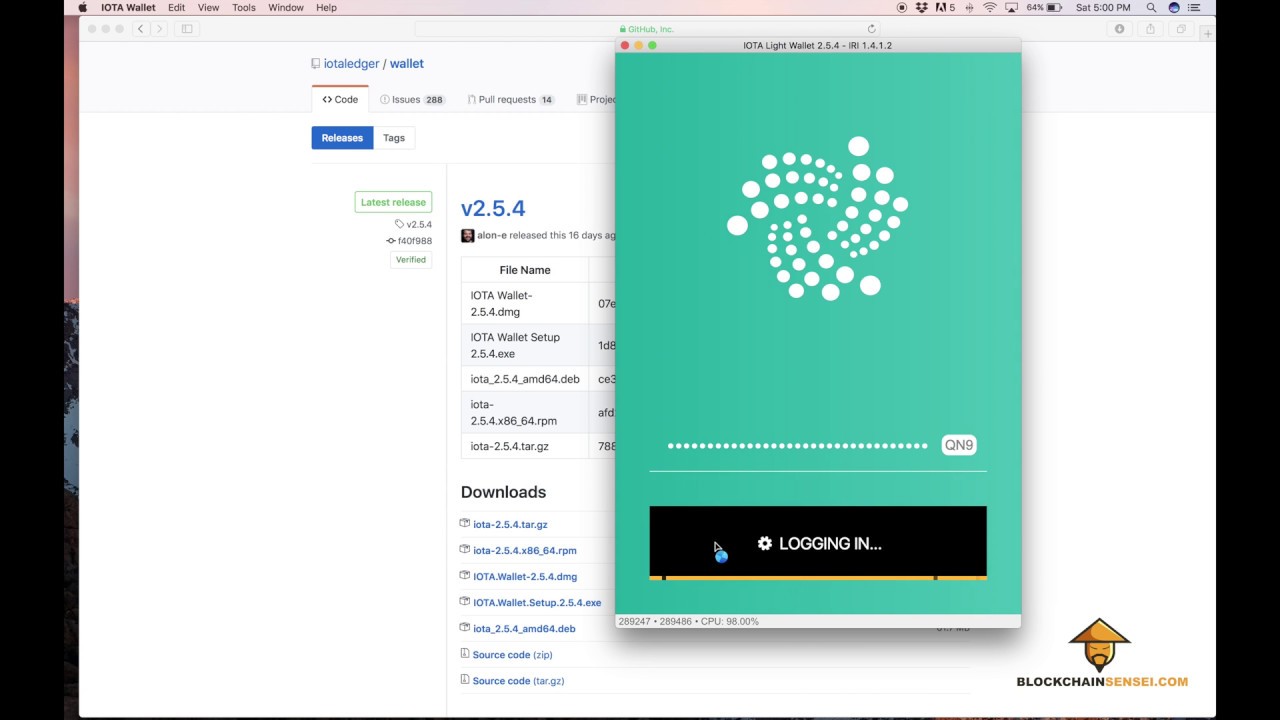Click the repository book icon
1280x720 pixels.
315,64
